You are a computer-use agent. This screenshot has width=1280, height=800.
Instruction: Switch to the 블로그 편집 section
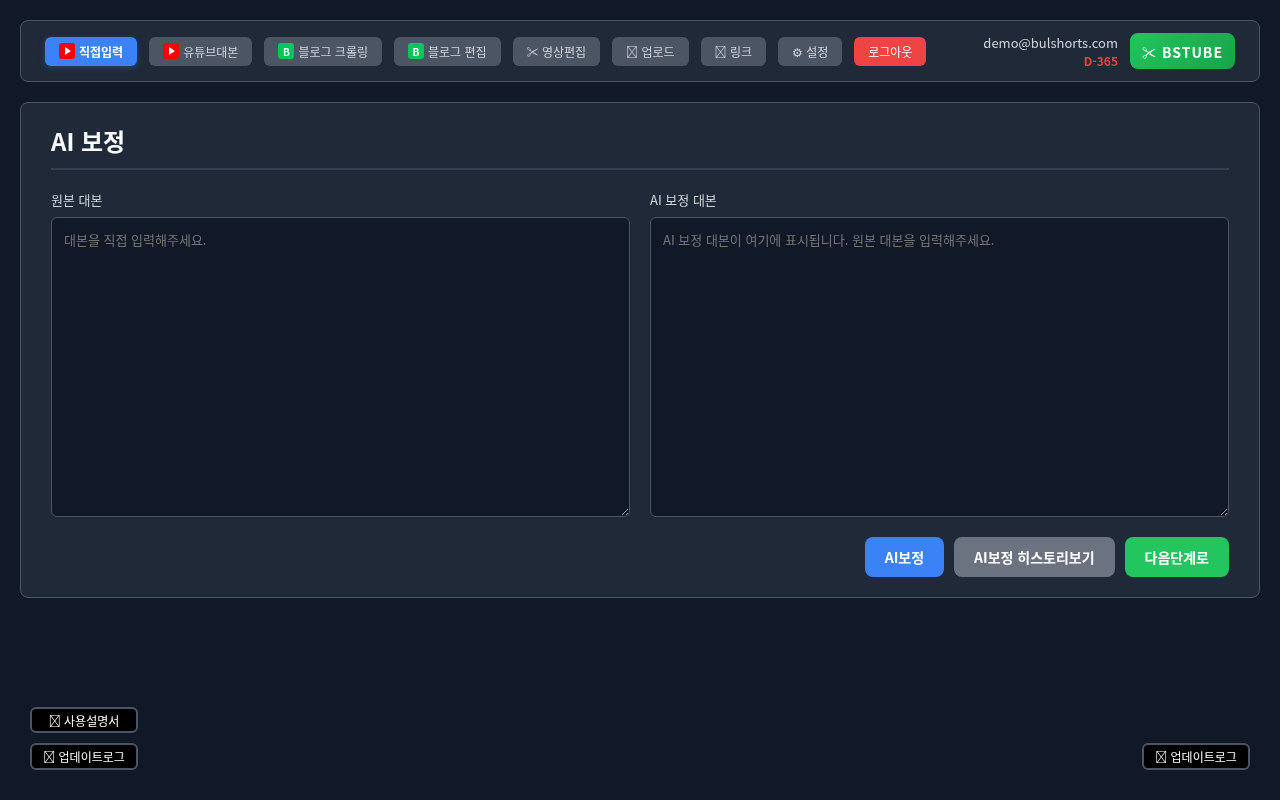pyautogui.click(x=447, y=52)
